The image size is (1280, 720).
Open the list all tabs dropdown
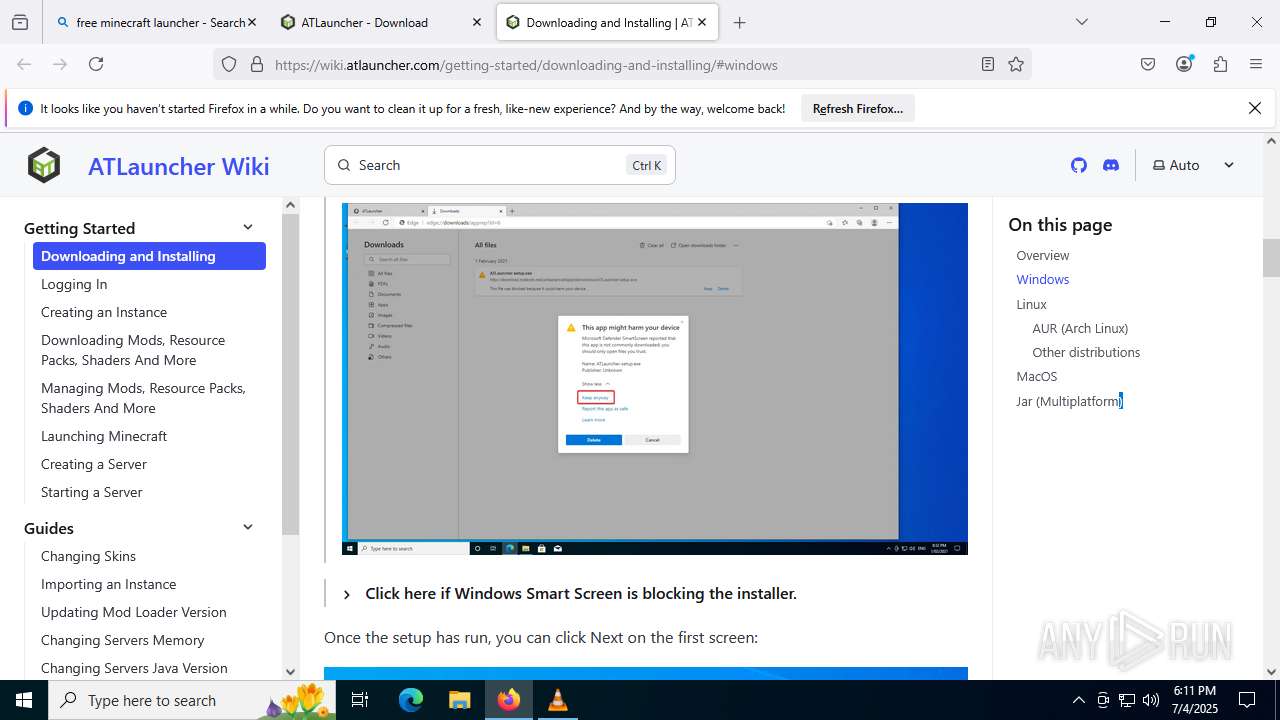pos(1082,22)
